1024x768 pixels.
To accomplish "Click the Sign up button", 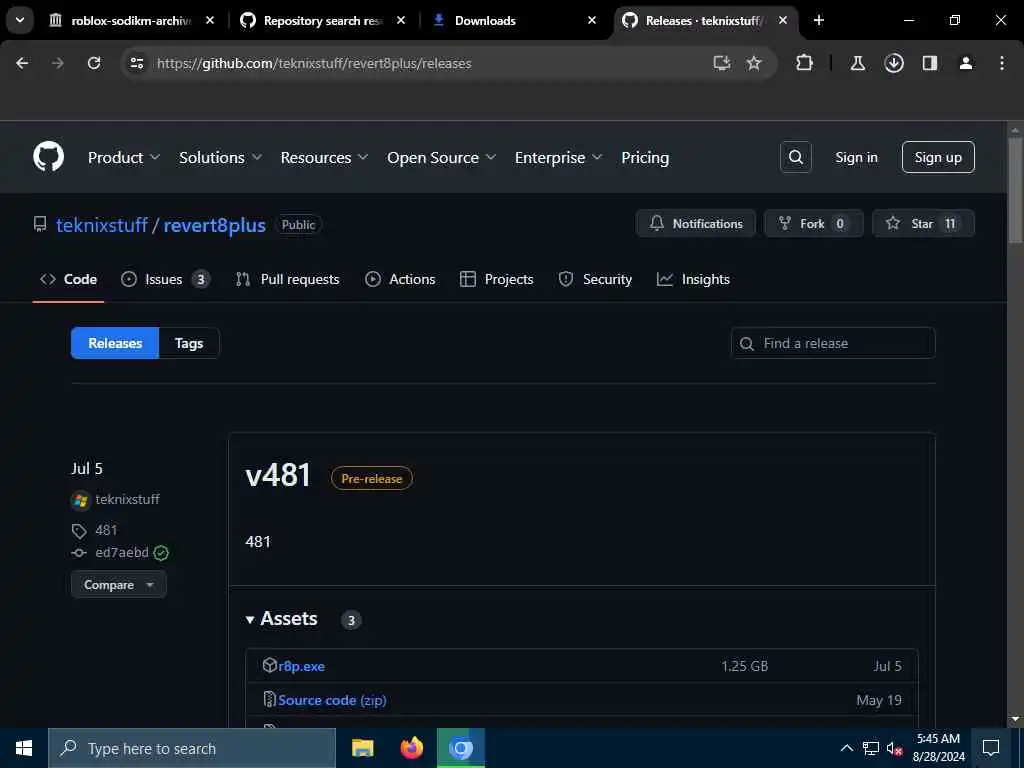I will pyautogui.click(x=938, y=157).
